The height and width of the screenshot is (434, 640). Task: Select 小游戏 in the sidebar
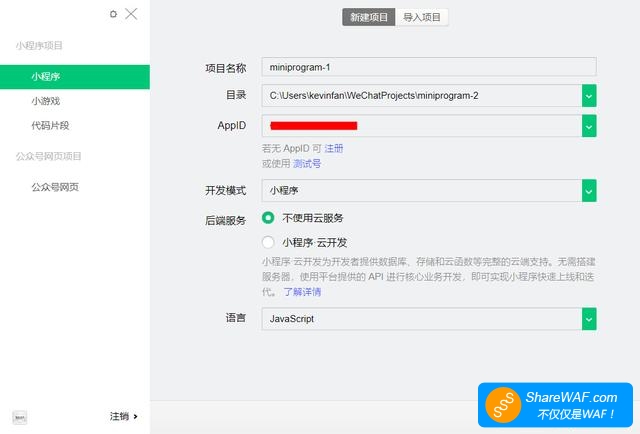[46, 101]
